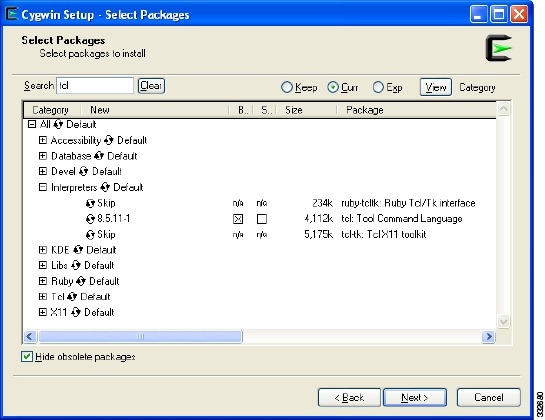
Task: Click cycle icon beside Interpreters category
Action: 105,187
